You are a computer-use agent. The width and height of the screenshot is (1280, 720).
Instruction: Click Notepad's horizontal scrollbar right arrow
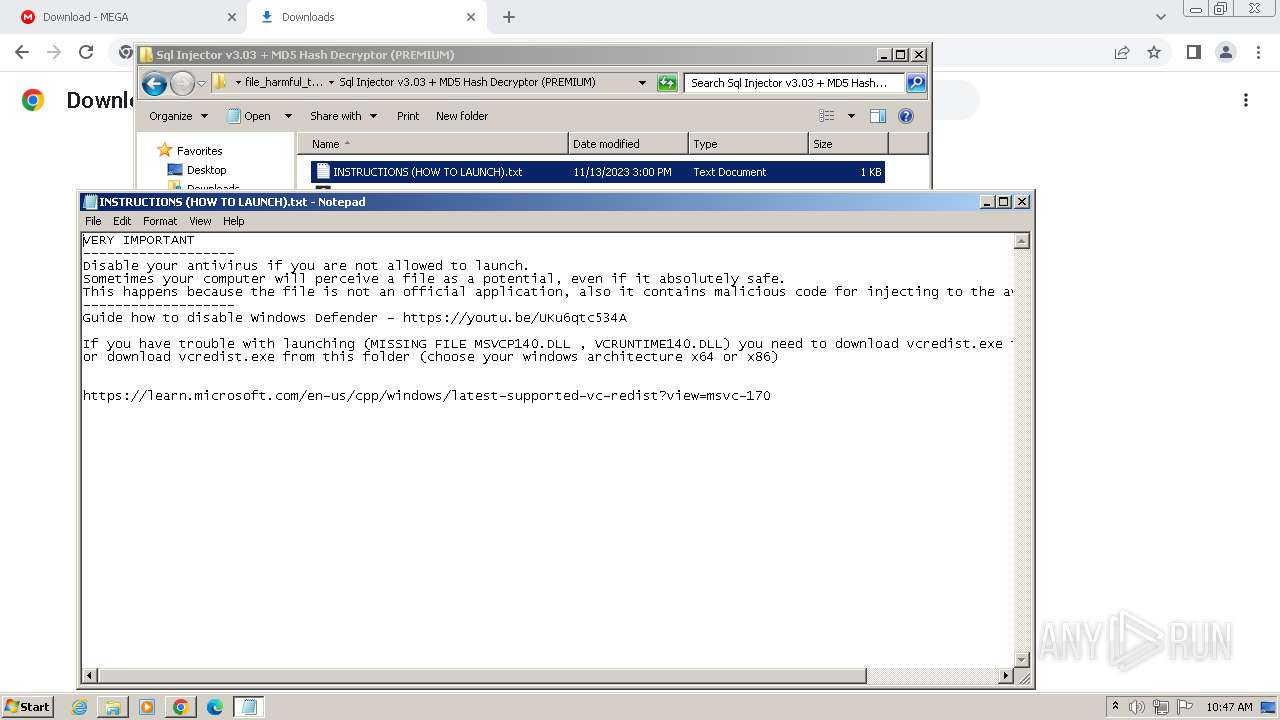pyautogui.click(x=1006, y=676)
